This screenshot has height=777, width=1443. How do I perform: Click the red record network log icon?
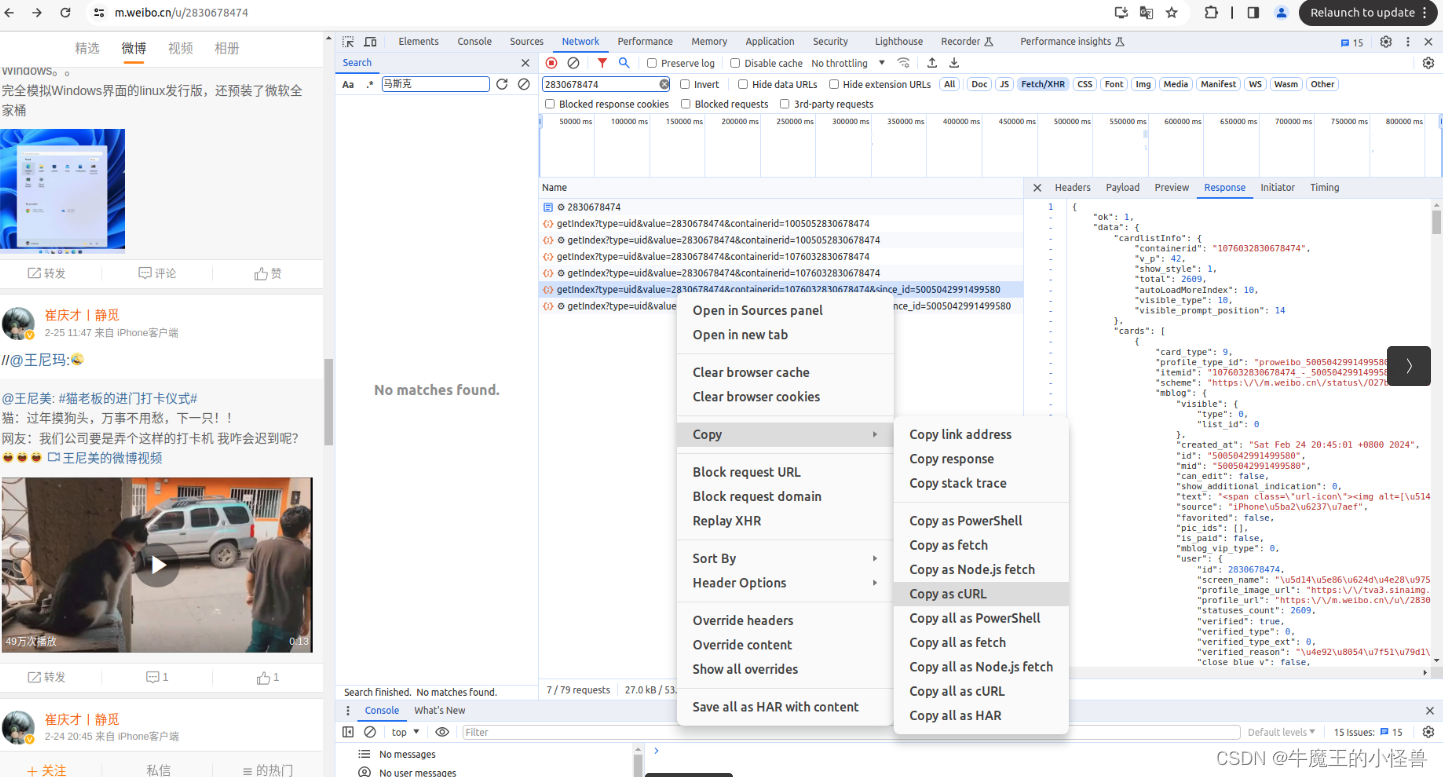(x=551, y=63)
